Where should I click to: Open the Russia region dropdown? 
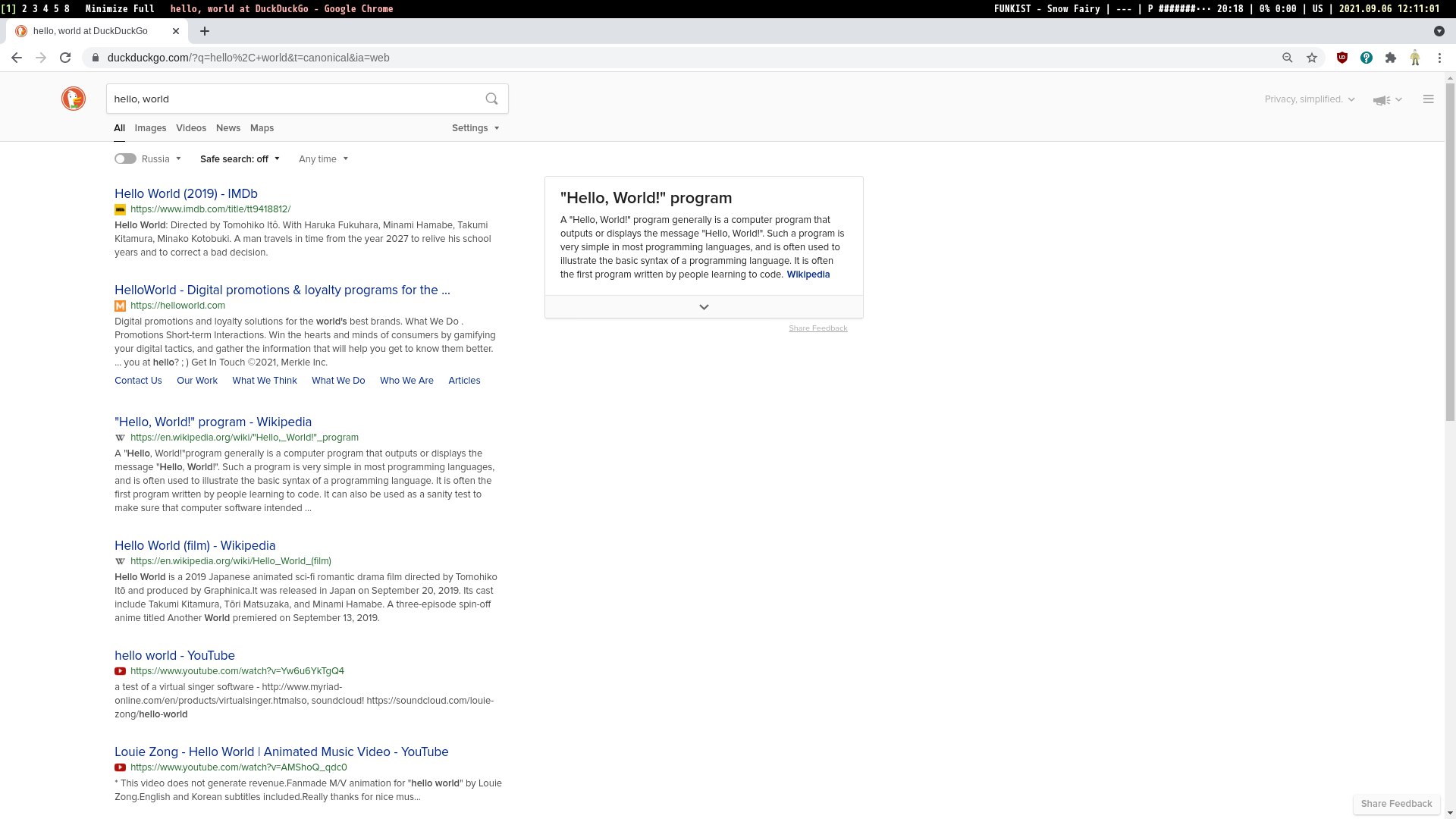tap(162, 159)
